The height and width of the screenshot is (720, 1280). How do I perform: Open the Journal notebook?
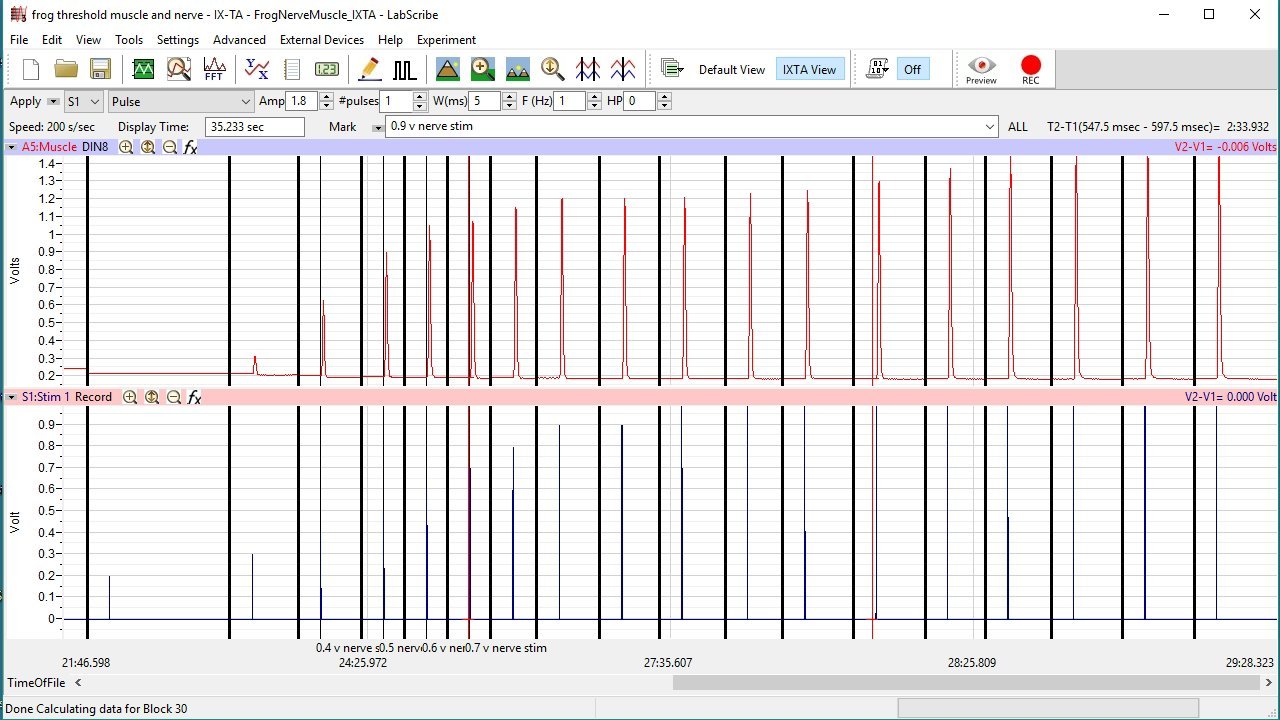point(292,68)
